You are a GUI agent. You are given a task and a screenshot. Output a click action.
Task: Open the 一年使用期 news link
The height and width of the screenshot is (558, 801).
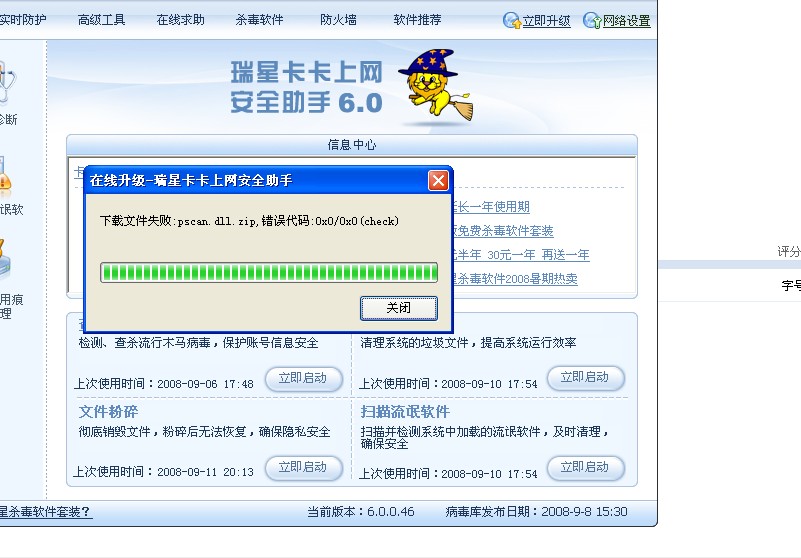491,207
